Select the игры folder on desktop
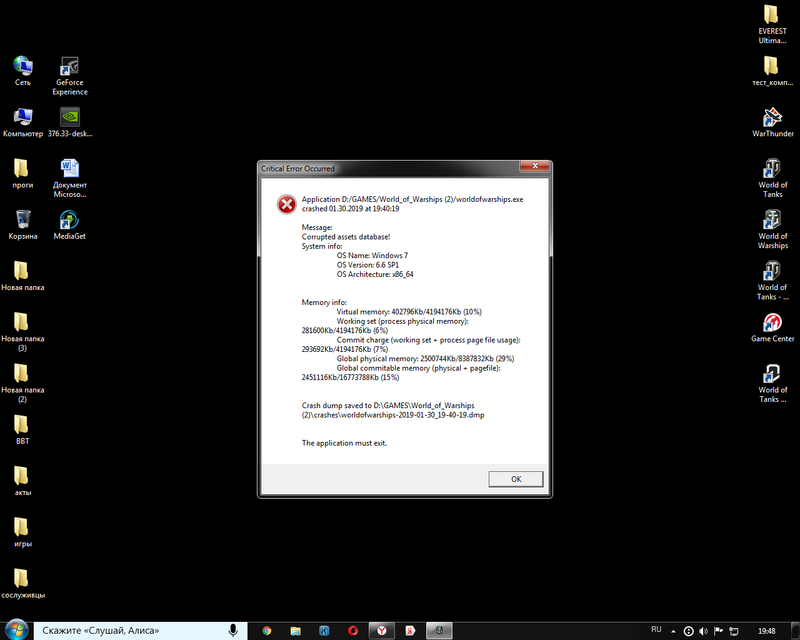Image resolution: width=800 pixels, height=640 pixels. pyautogui.click(x=22, y=532)
